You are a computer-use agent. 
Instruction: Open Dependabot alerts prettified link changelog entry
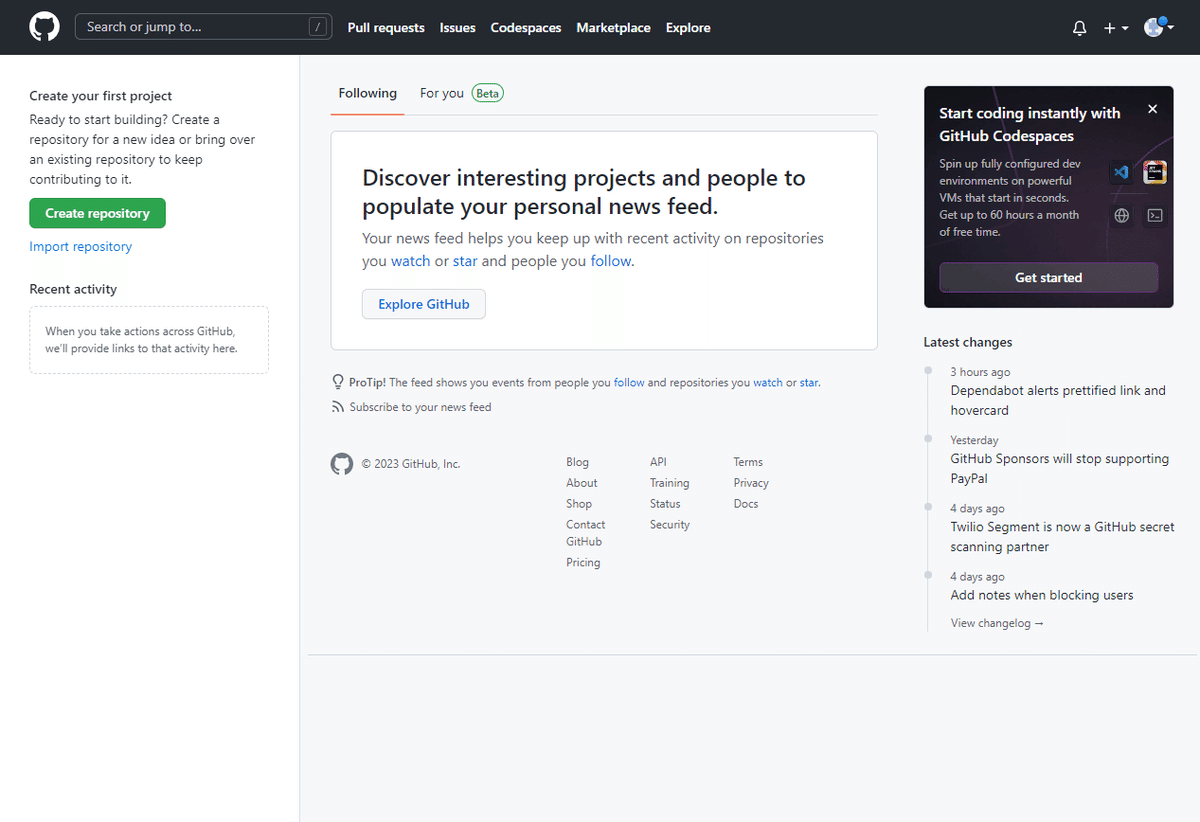click(x=1058, y=400)
